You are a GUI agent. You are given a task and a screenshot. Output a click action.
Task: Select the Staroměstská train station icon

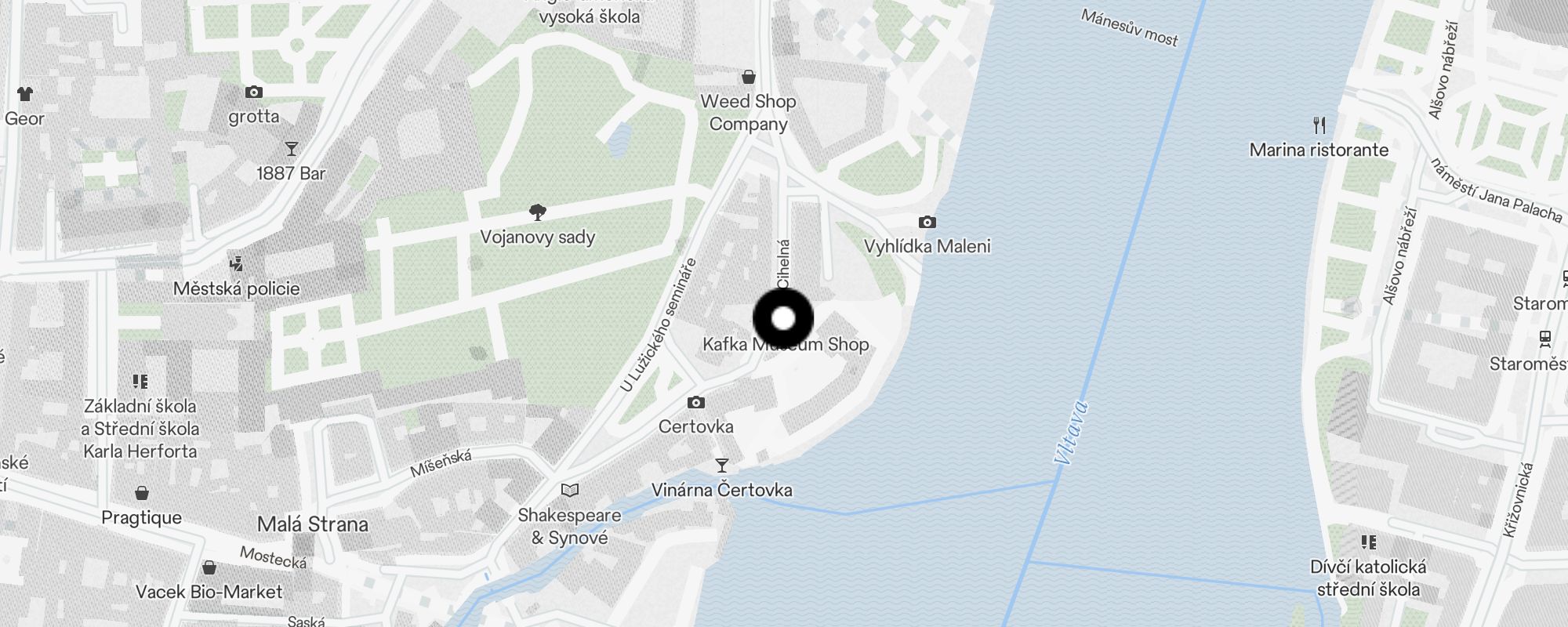[1545, 339]
